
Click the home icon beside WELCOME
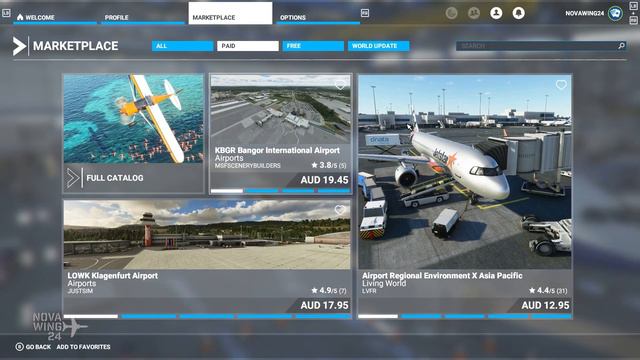tap(20, 17)
